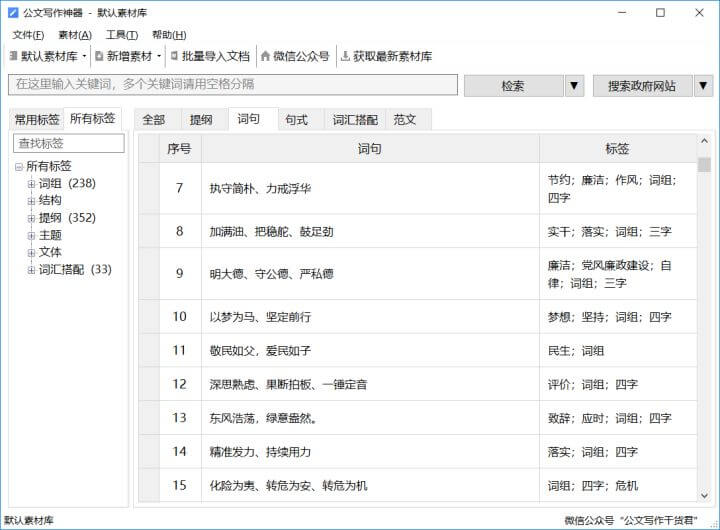Click the 搜索政府网站 button
Viewport: 720px width, 530px height.
click(642, 85)
